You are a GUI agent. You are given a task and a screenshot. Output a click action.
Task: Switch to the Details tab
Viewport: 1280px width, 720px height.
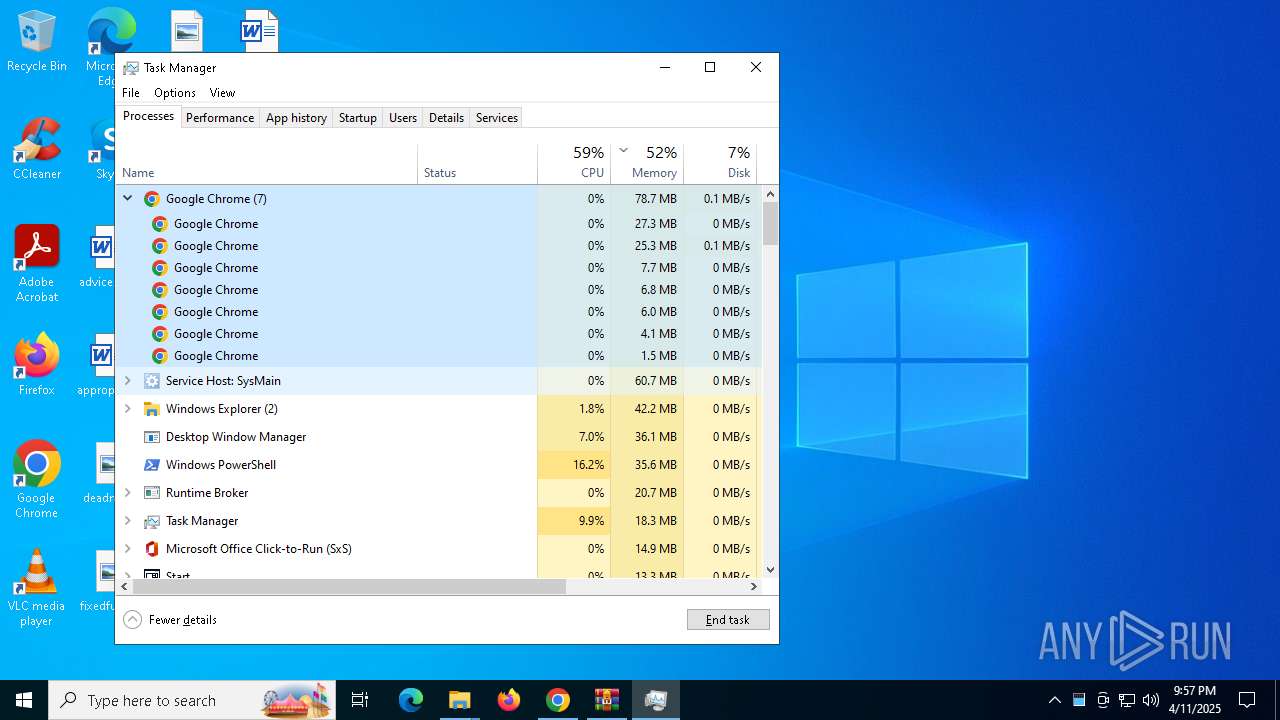(446, 118)
